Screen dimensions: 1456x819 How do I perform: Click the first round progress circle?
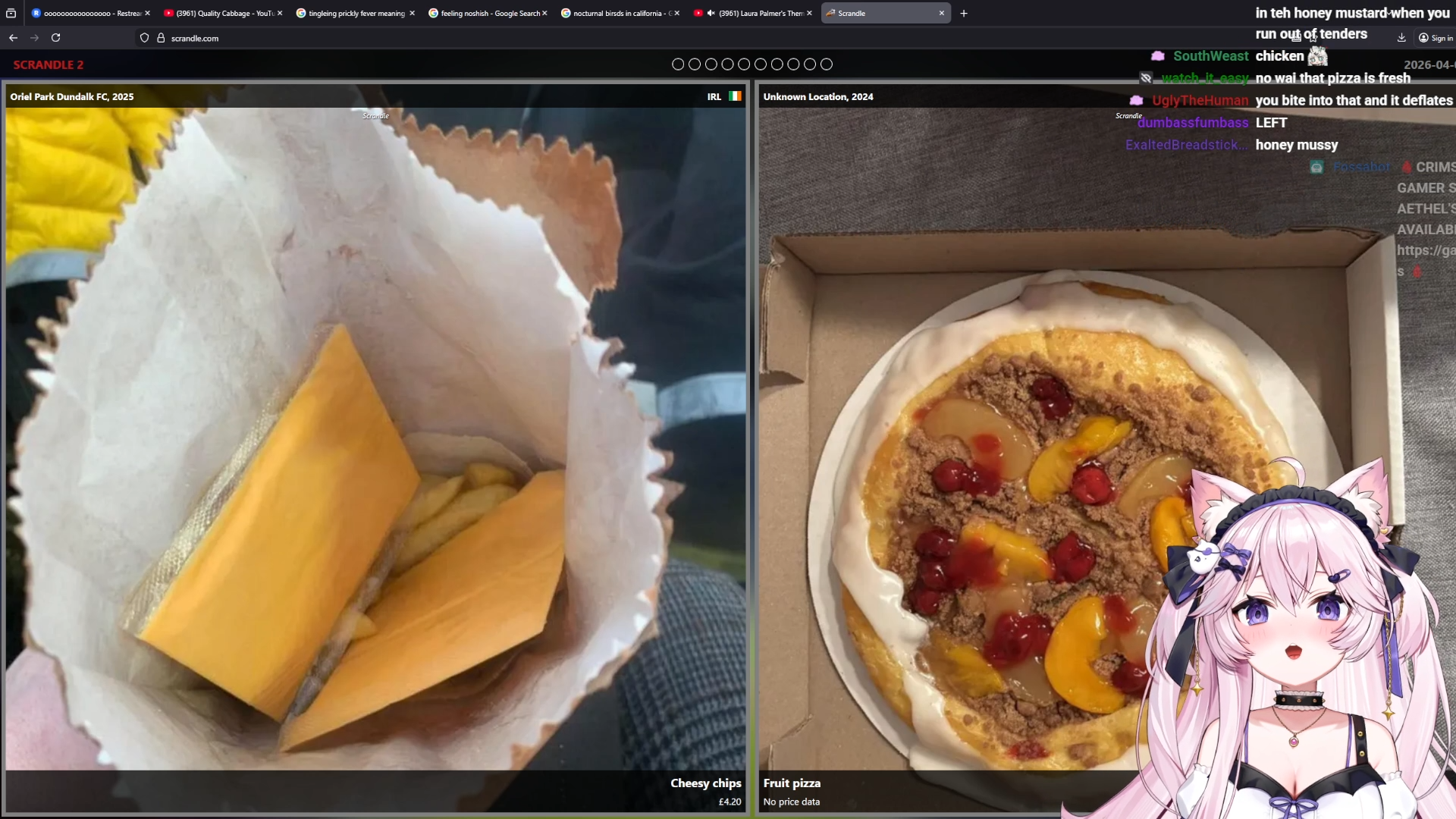(678, 64)
